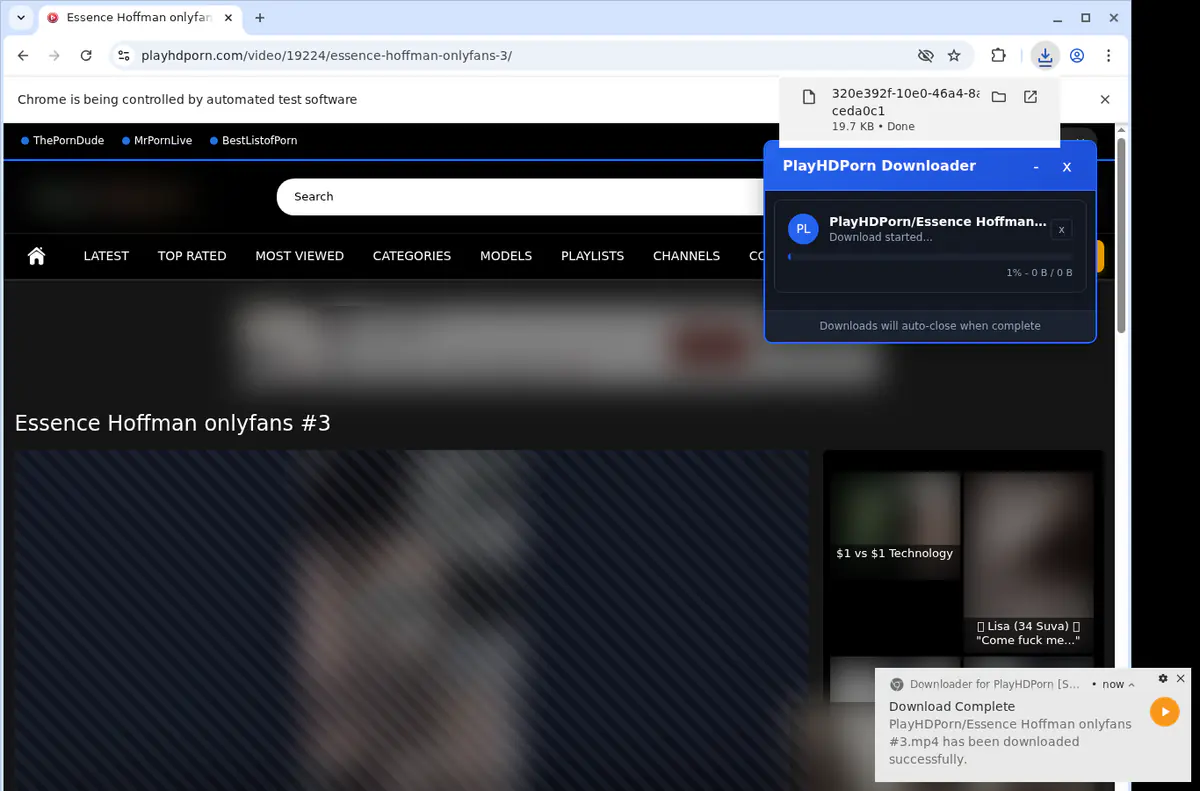
Task: Open a new tab with the plus icon
Action: (x=260, y=18)
